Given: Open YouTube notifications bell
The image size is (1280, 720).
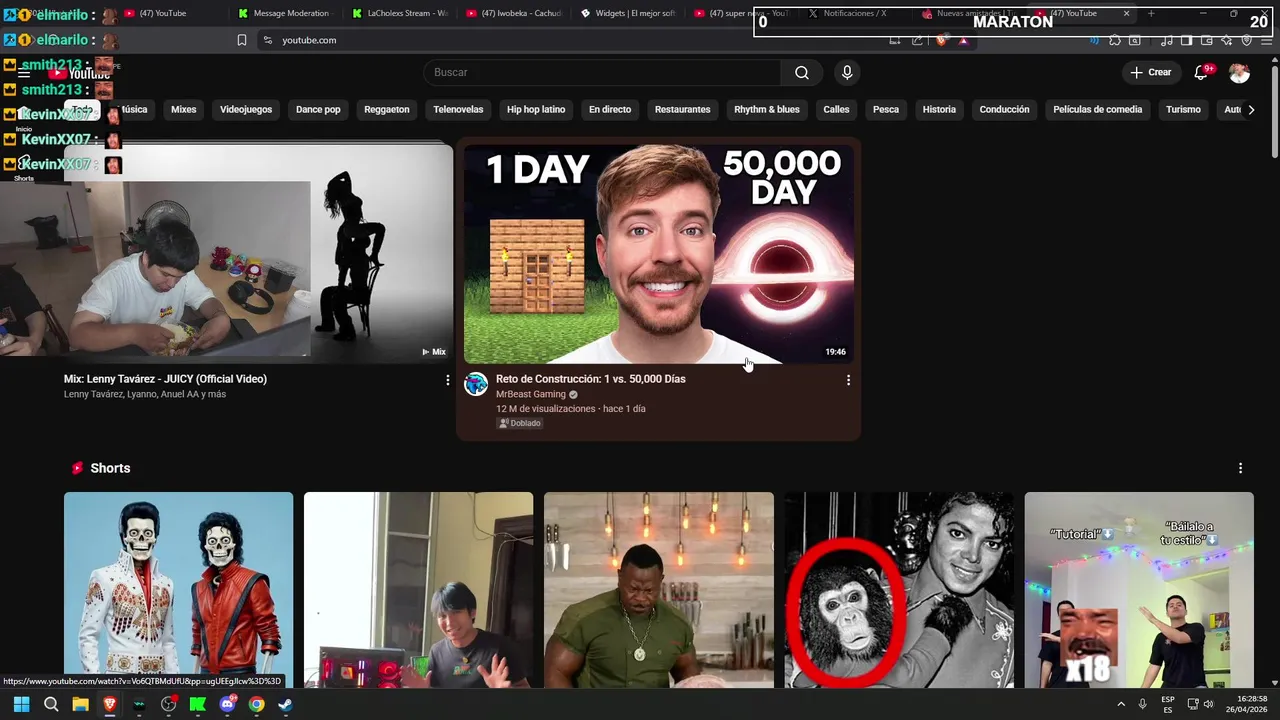Looking at the screenshot, I should point(1202,72).
